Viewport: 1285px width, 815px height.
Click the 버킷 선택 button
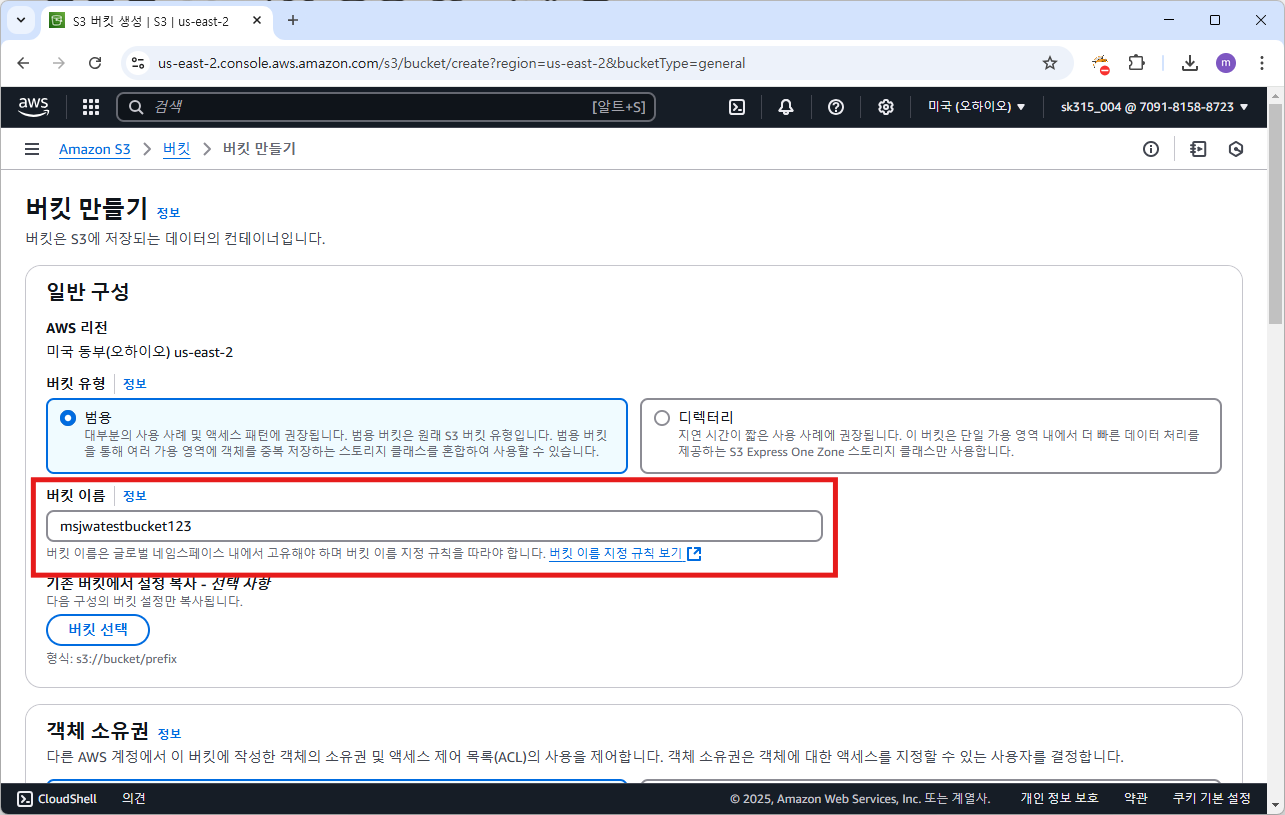98,630
